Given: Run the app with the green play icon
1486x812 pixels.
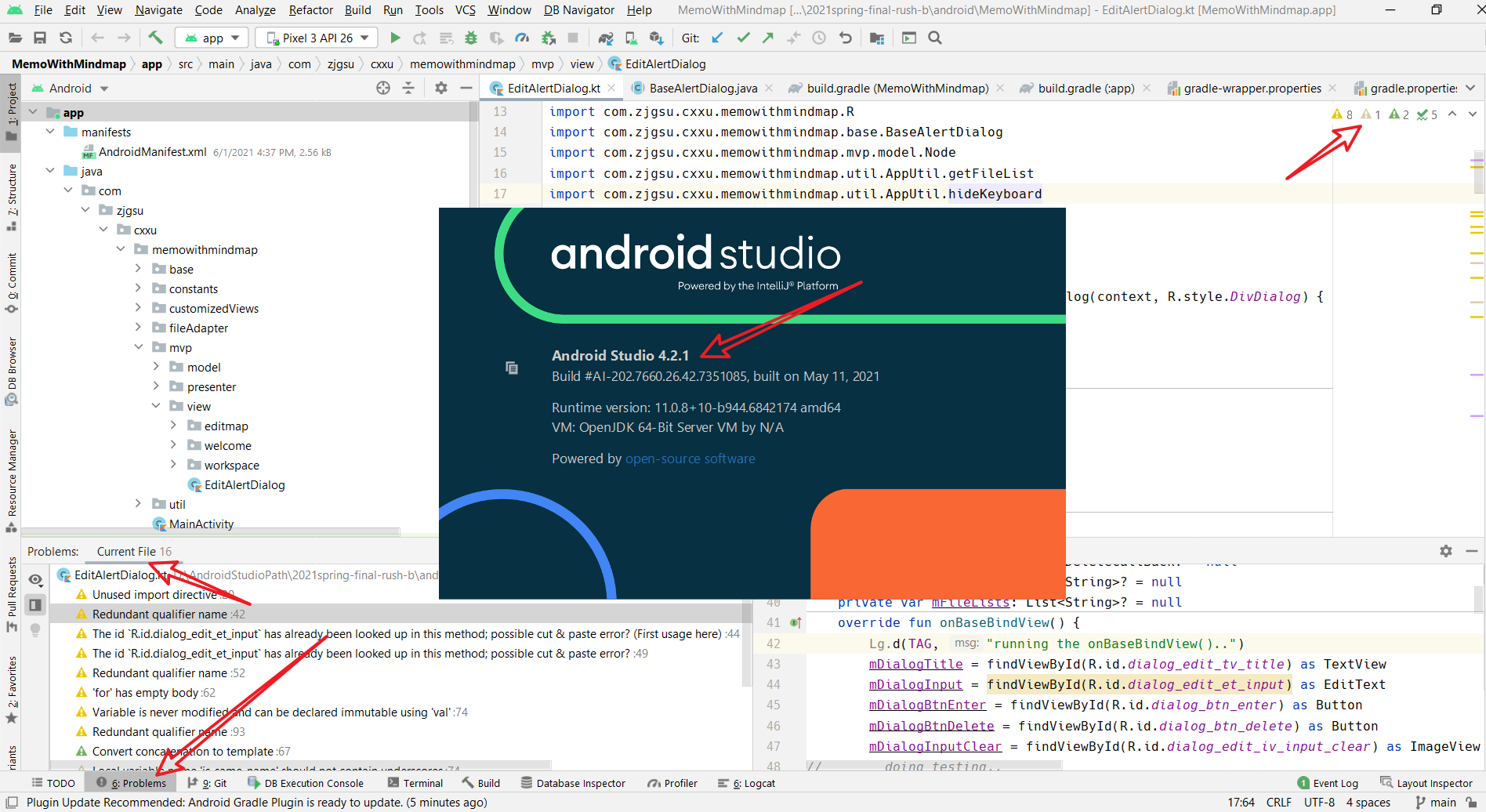Looking at the screenshot, I should click(x=395, y=38).
